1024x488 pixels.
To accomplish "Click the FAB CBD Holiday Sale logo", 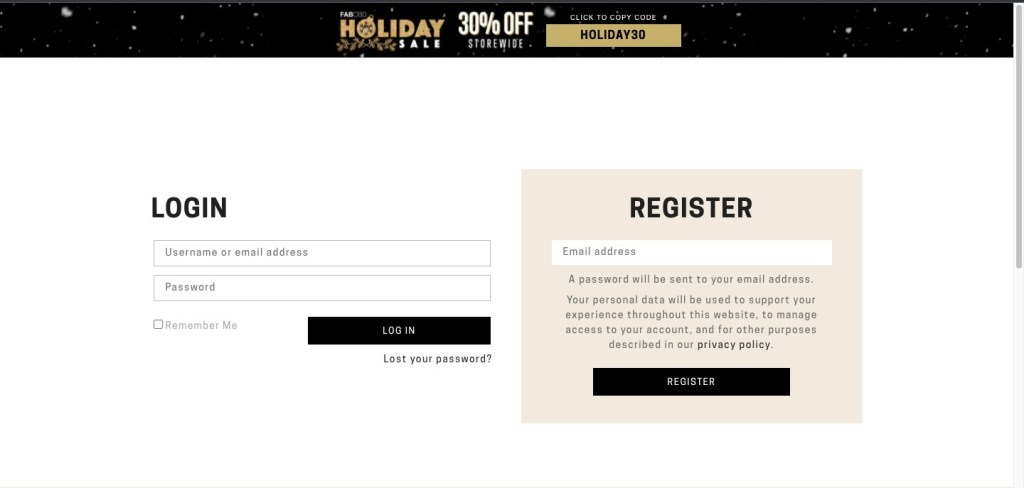I will 391,30.
